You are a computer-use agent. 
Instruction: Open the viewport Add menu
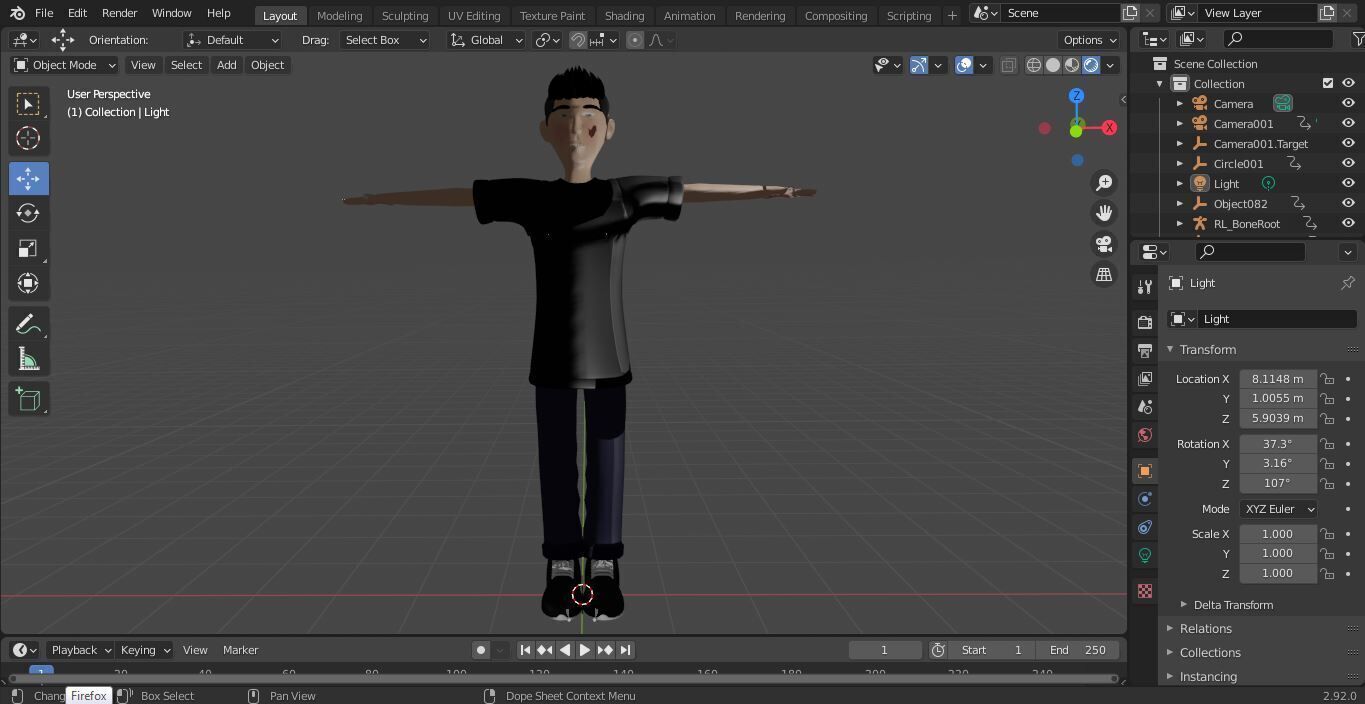pos(226,65)
